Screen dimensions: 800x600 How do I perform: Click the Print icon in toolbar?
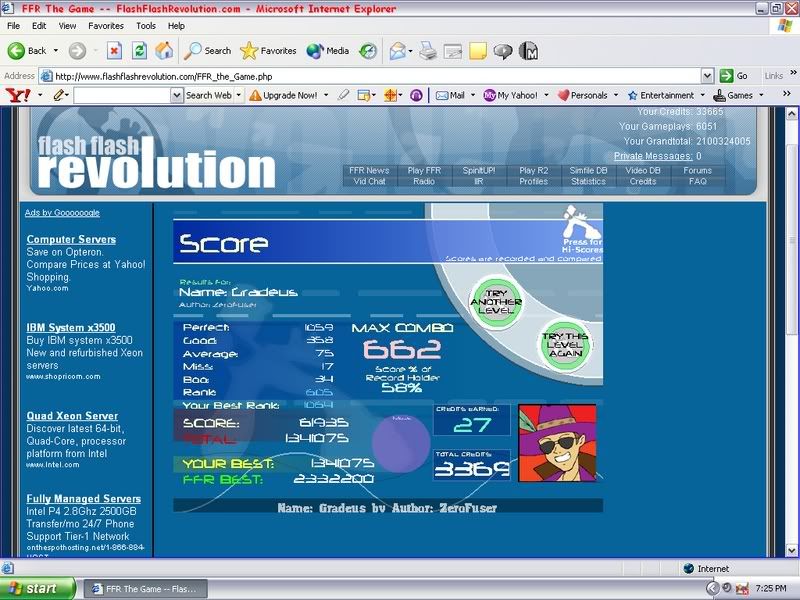(x=427, y=50)
